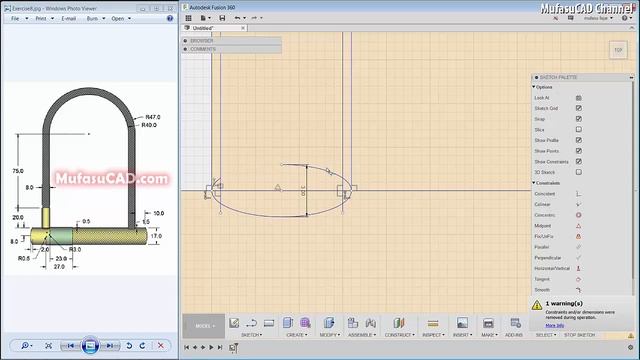Click the More Info link in warning
Image resolution: width=640 pixels, height=360 pixels.
(x=555, y=325)
